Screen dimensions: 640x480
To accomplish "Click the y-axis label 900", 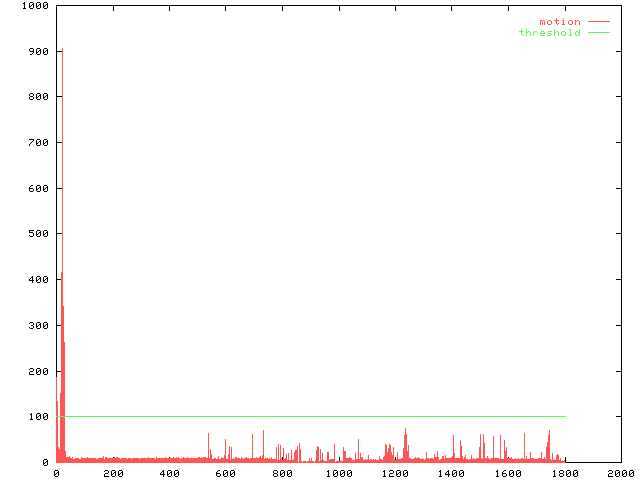I will 39,51.
